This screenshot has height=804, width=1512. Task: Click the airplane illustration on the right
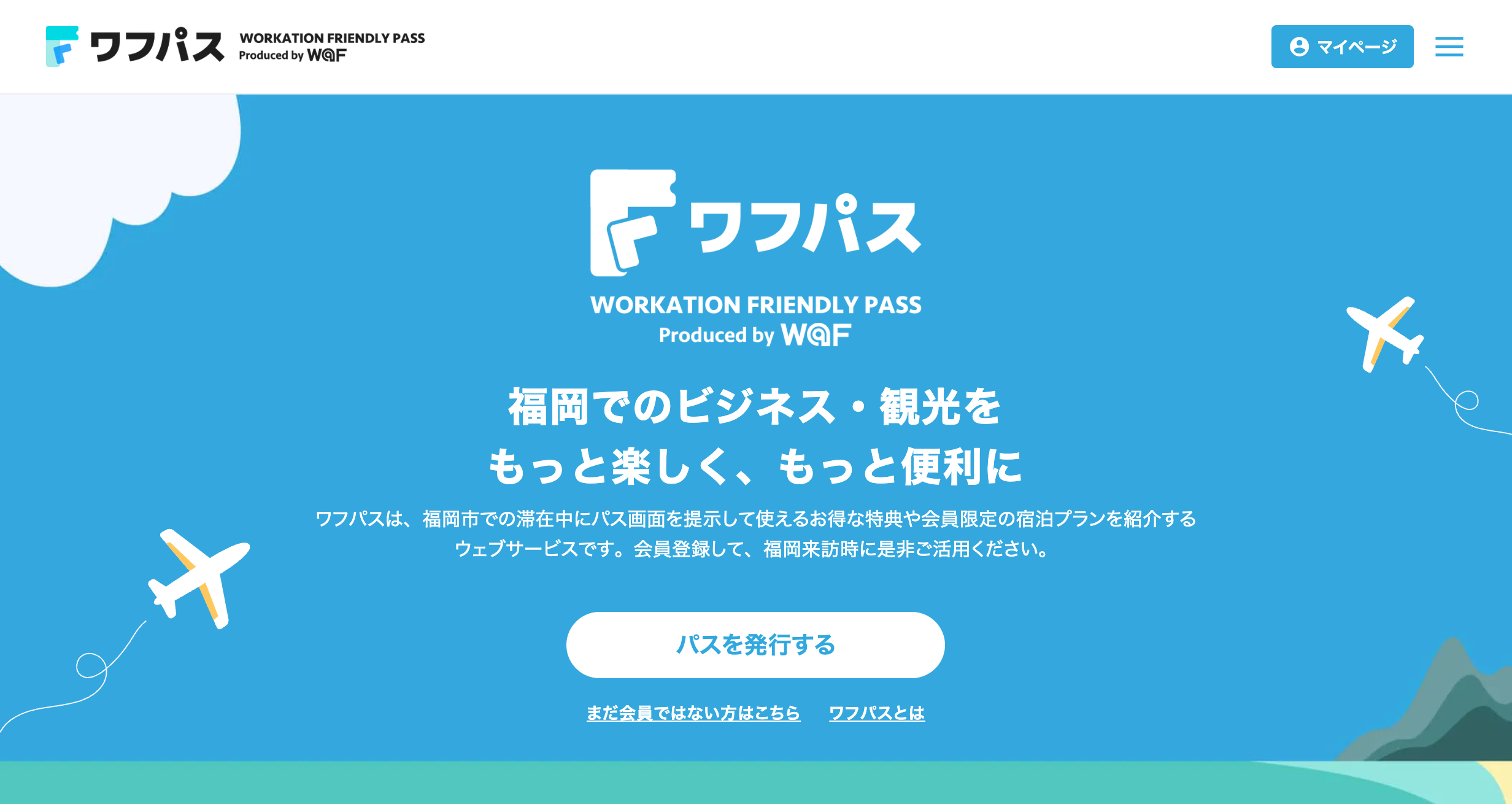1385,333
